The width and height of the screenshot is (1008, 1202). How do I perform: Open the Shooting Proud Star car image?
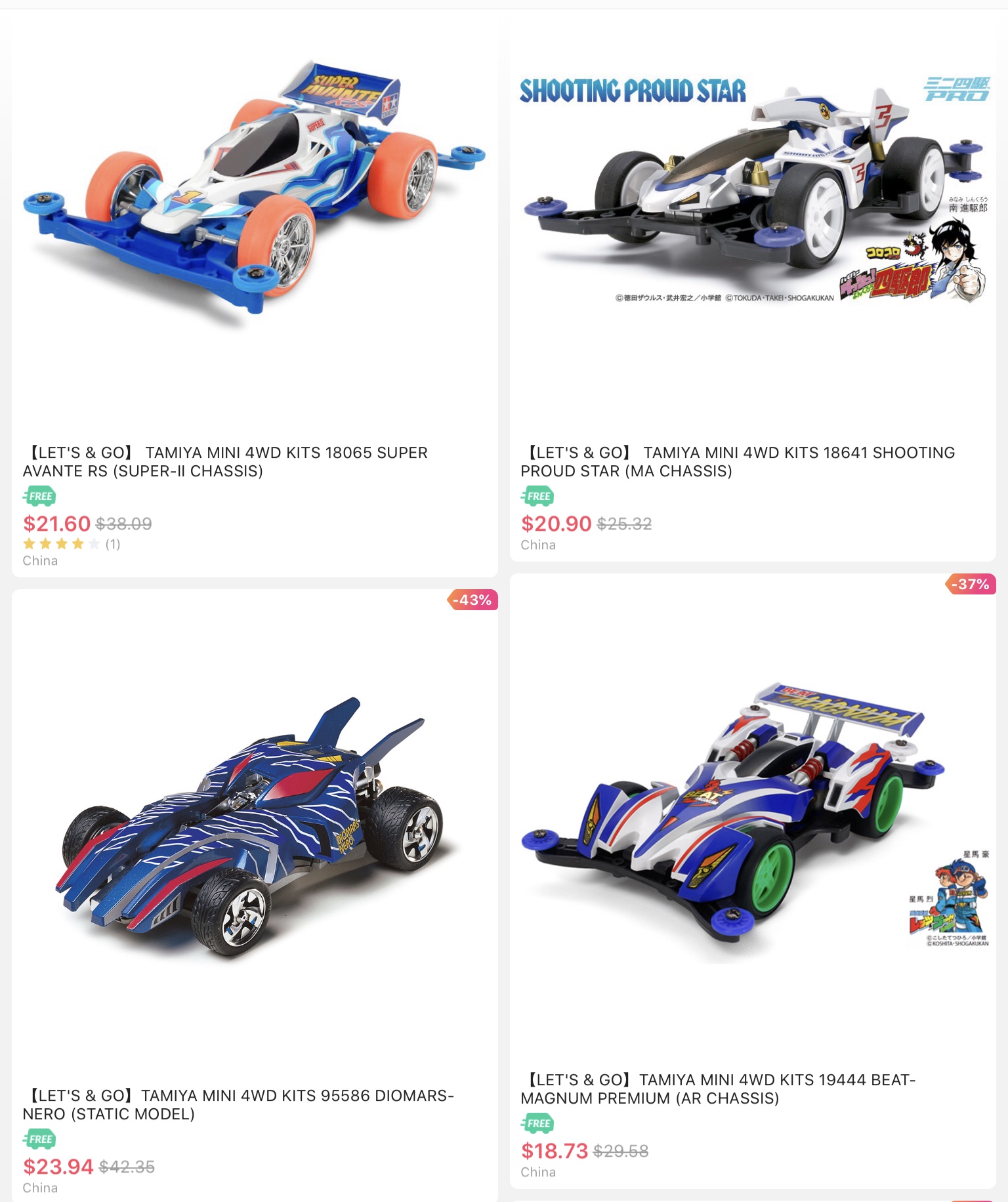(753, 189)
